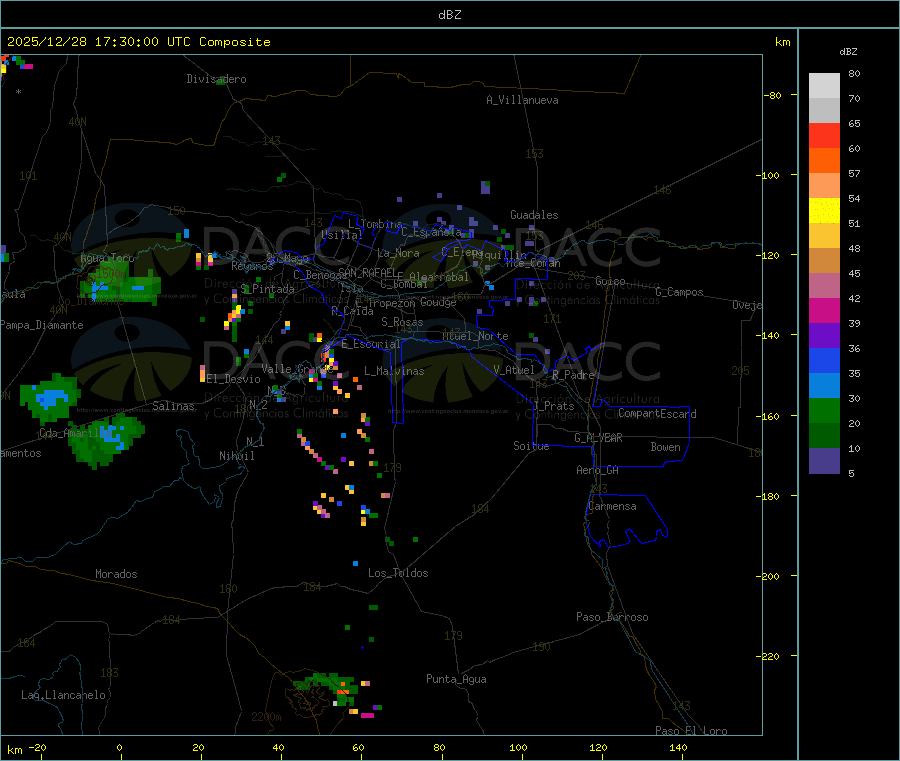Image resolution: width=900 pixels, height=761 pixels.
Task: Click the El_Desvio location label
Action: (234, 379)
